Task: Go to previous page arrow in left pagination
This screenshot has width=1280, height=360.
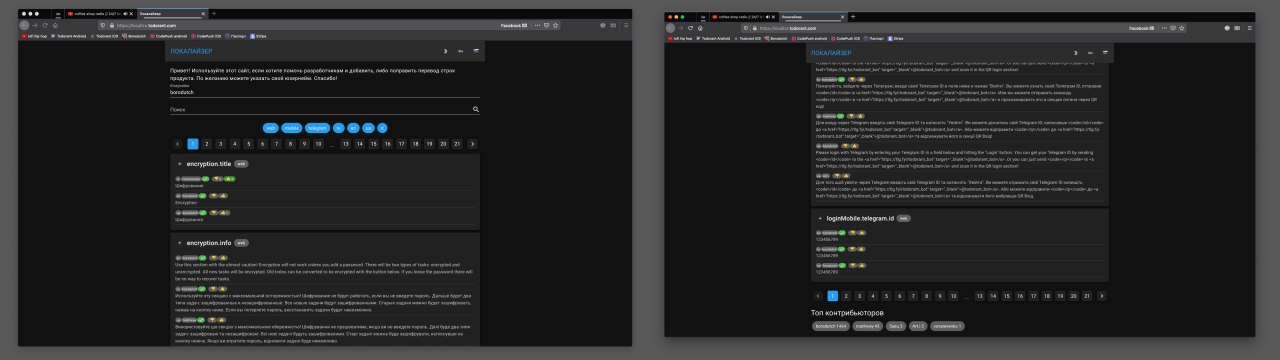Action: click(178, 144)
